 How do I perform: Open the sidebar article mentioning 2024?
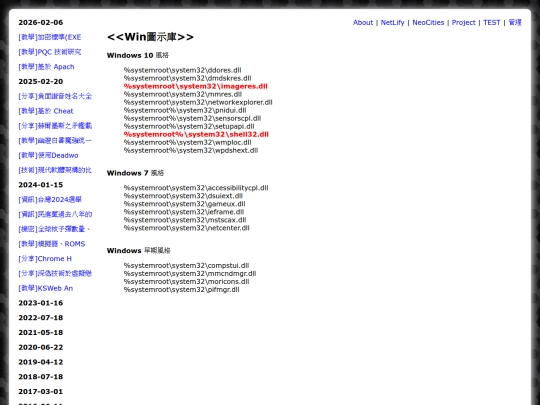[x=50, y=200]
